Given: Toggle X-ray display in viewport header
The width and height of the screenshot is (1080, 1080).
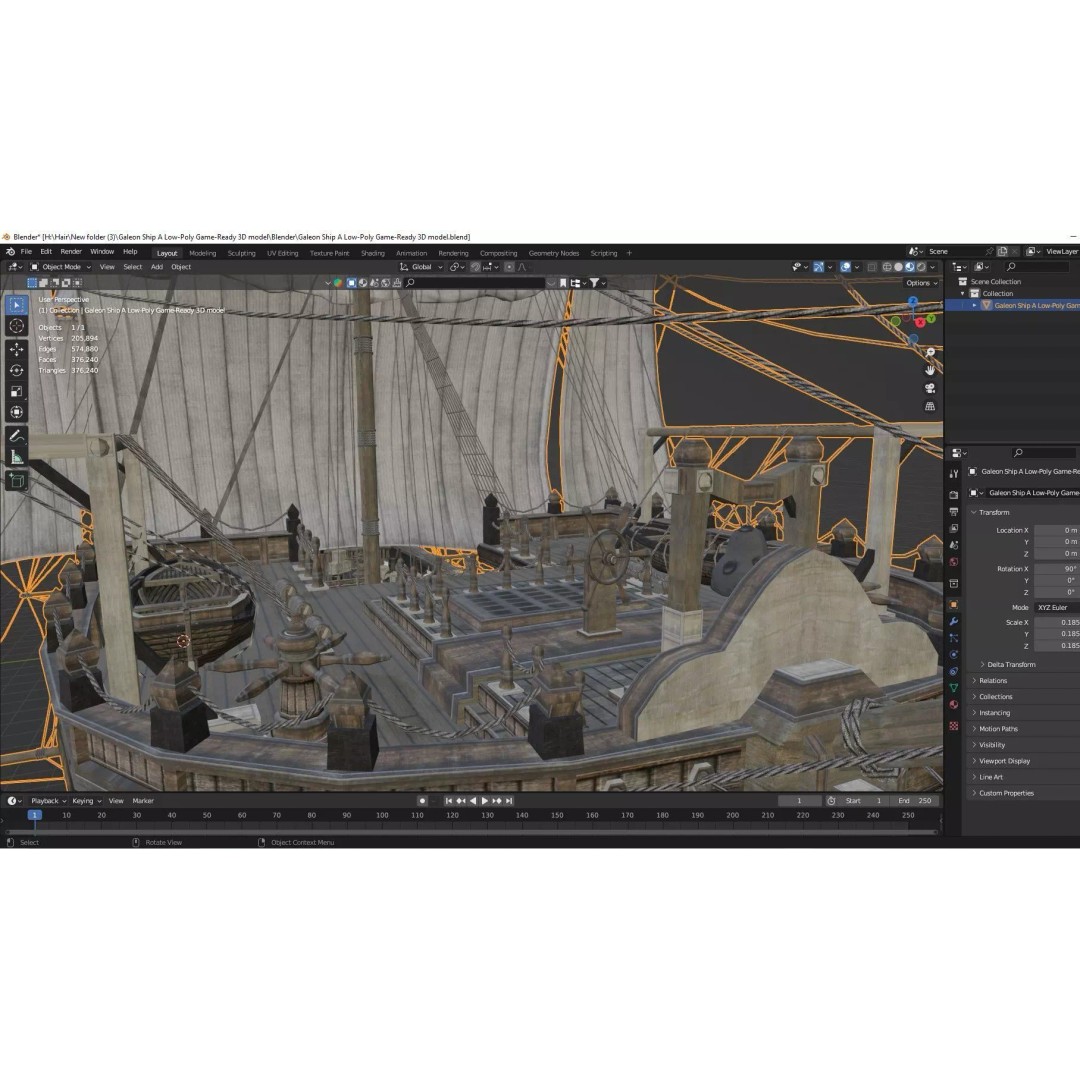Looking at the screenshot, I should coord(872,267).
